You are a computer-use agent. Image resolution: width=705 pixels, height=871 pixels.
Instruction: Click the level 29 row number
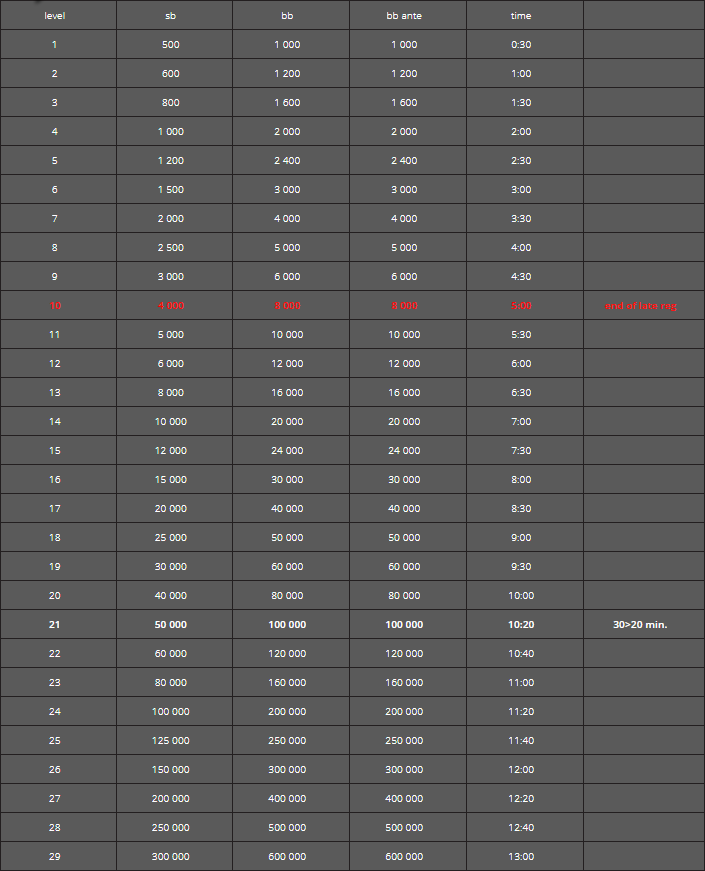pyautogui.click(x=54, y=857)
